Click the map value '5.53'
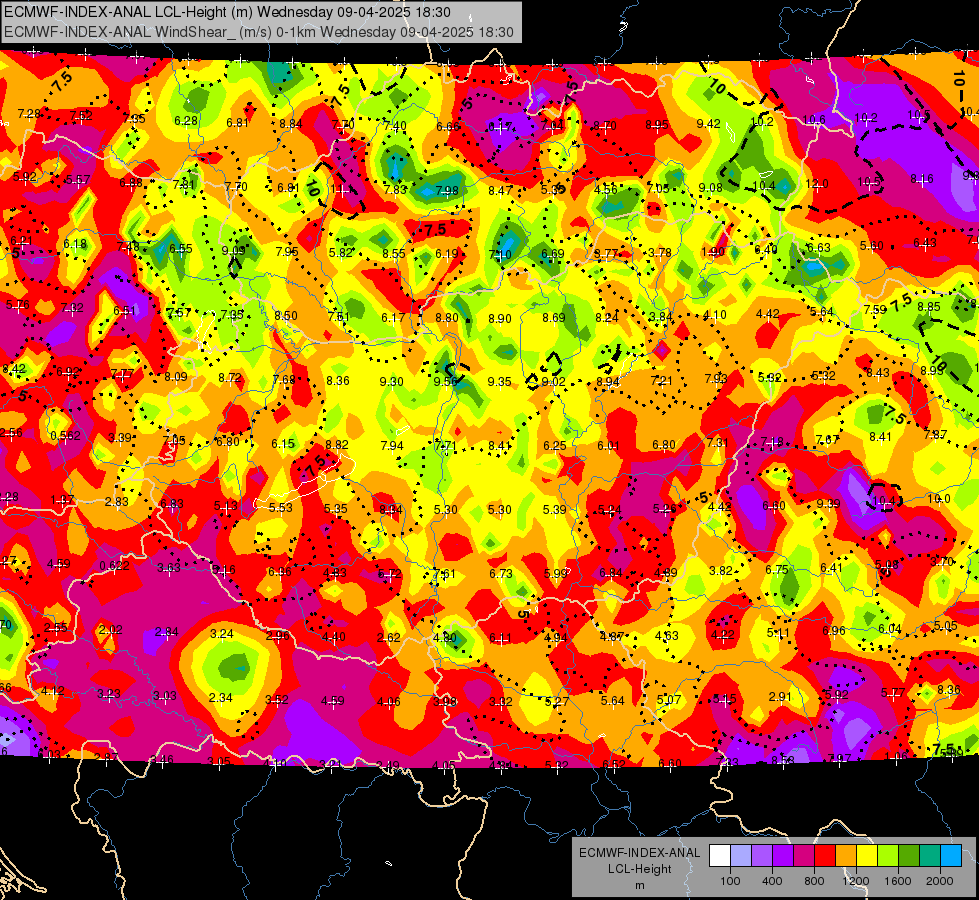 pyautogui.click(x=281, y=508)
